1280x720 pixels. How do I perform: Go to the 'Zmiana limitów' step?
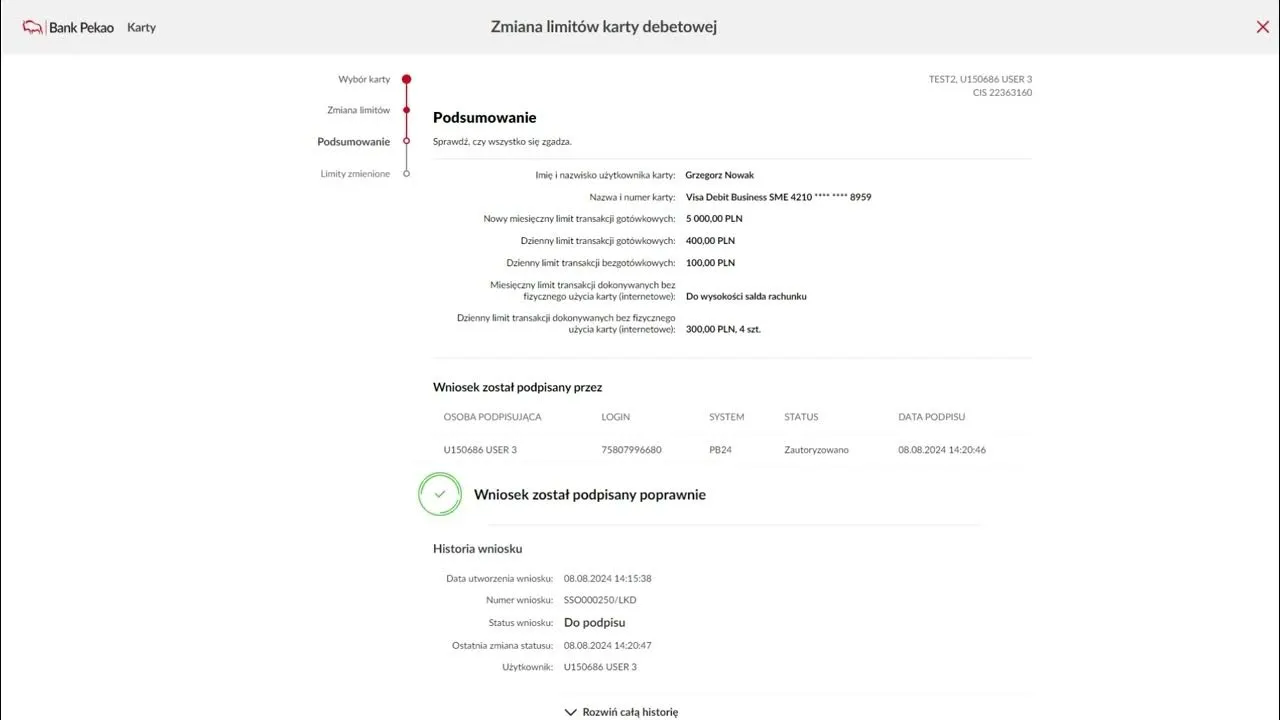tap(358, 110)
